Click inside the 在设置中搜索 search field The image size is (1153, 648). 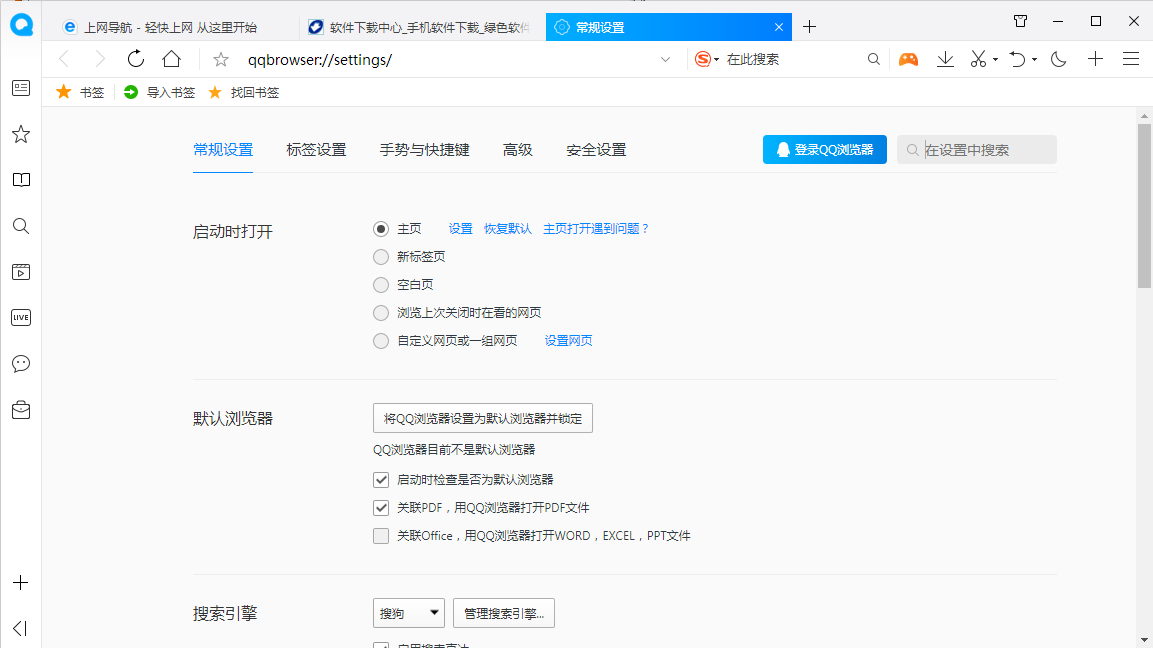tap(980, 149)
